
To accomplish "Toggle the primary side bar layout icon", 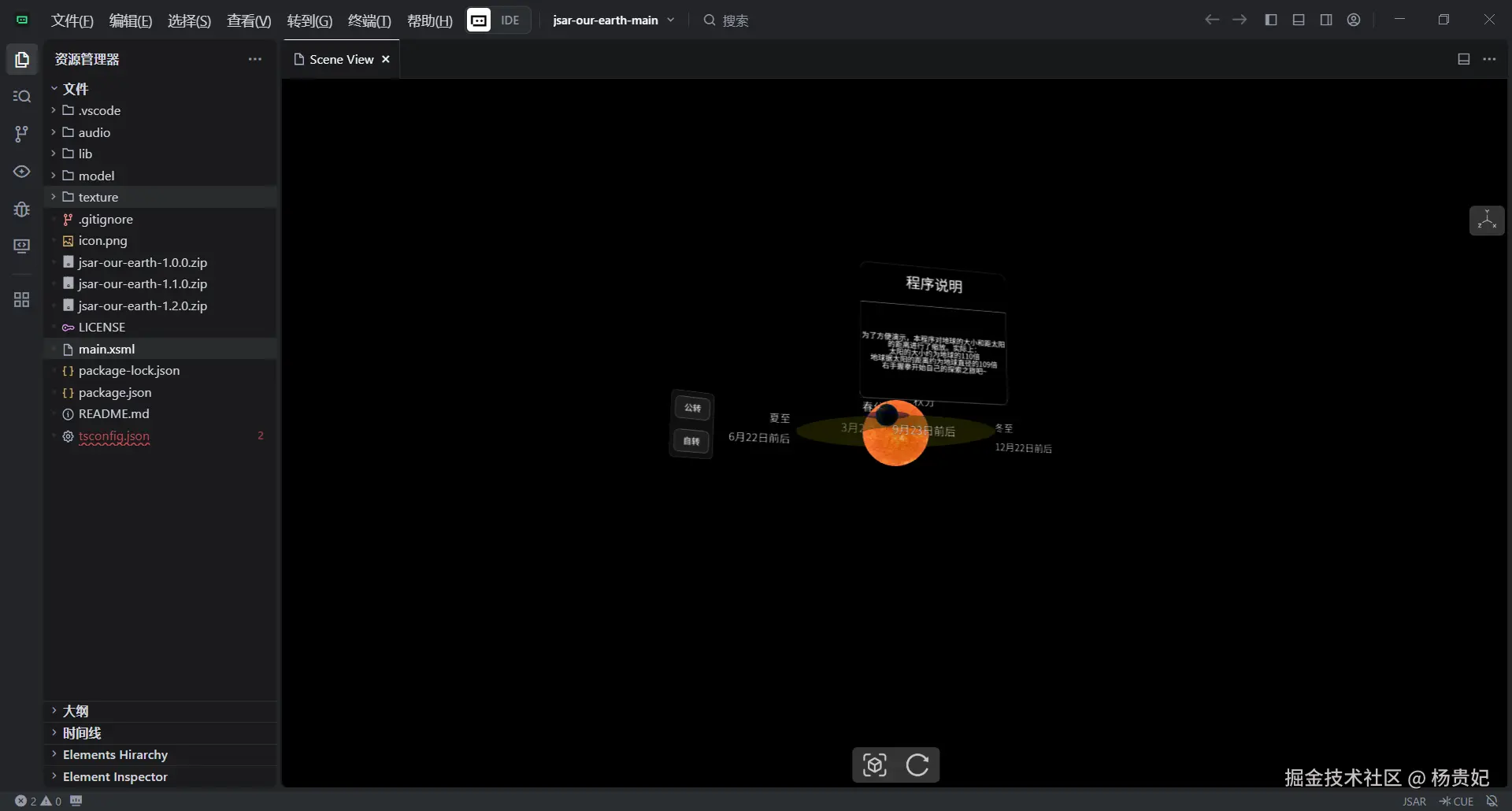I will 1271,20.
